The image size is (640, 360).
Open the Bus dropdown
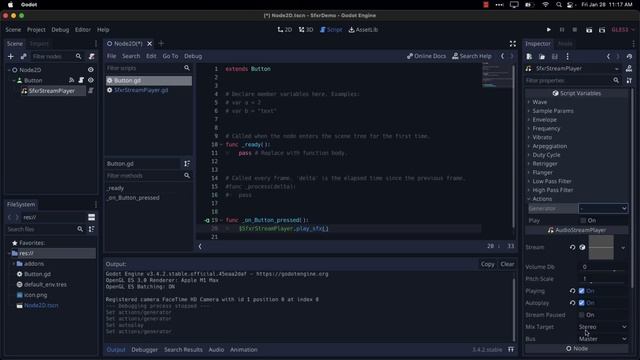click(603, 339)
